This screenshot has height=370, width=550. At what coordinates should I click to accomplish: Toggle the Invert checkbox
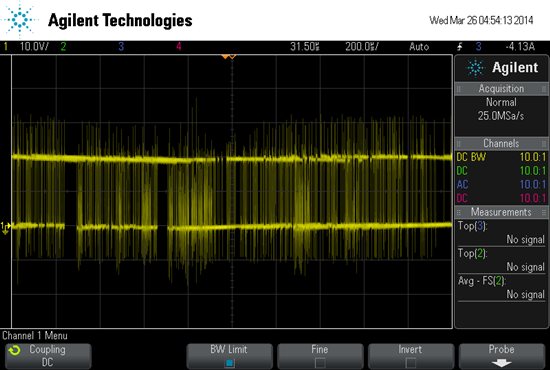(x=410, y=362)
